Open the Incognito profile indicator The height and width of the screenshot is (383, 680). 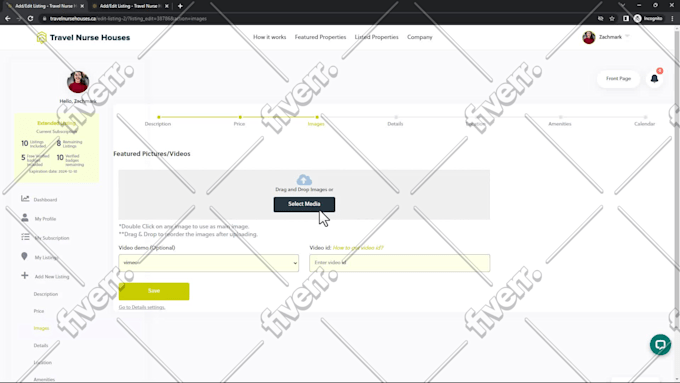click(x=648, y=18)
